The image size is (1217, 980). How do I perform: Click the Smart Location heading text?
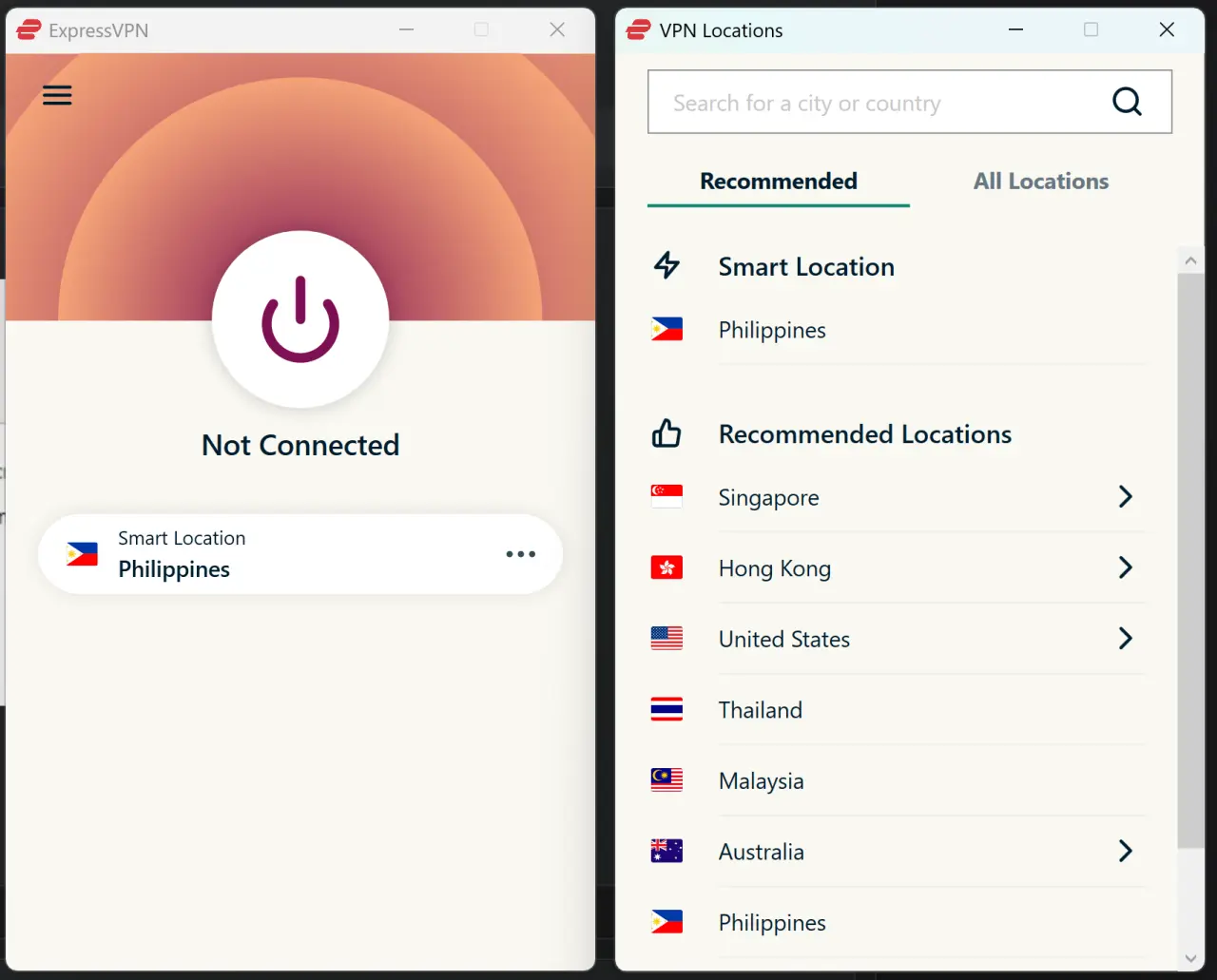coord(806,267)
